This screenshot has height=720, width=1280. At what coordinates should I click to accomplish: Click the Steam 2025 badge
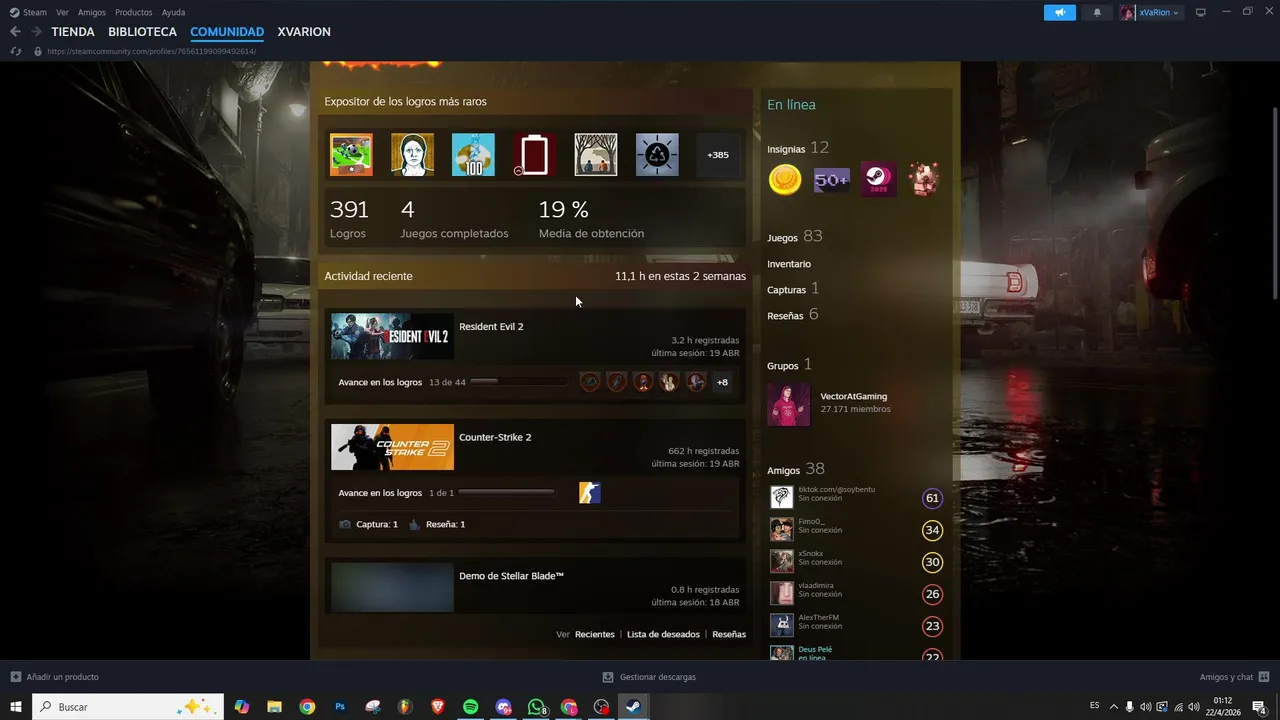[878, 180]
